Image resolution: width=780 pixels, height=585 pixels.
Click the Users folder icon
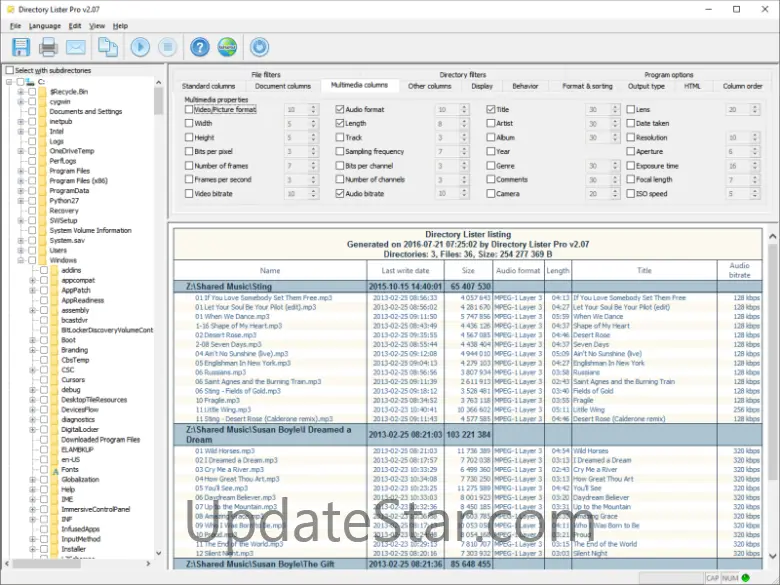[x=42, y=250]
